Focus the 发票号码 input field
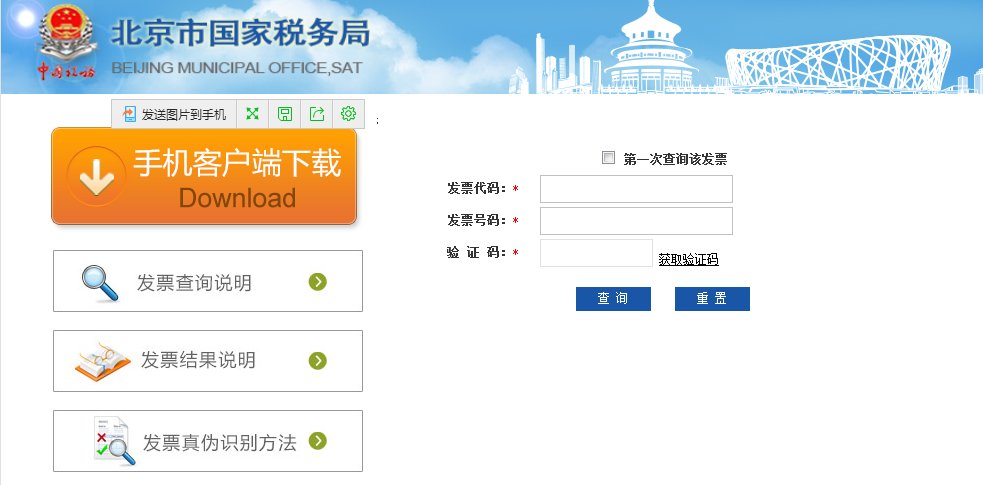 click(x=636, y=221)
